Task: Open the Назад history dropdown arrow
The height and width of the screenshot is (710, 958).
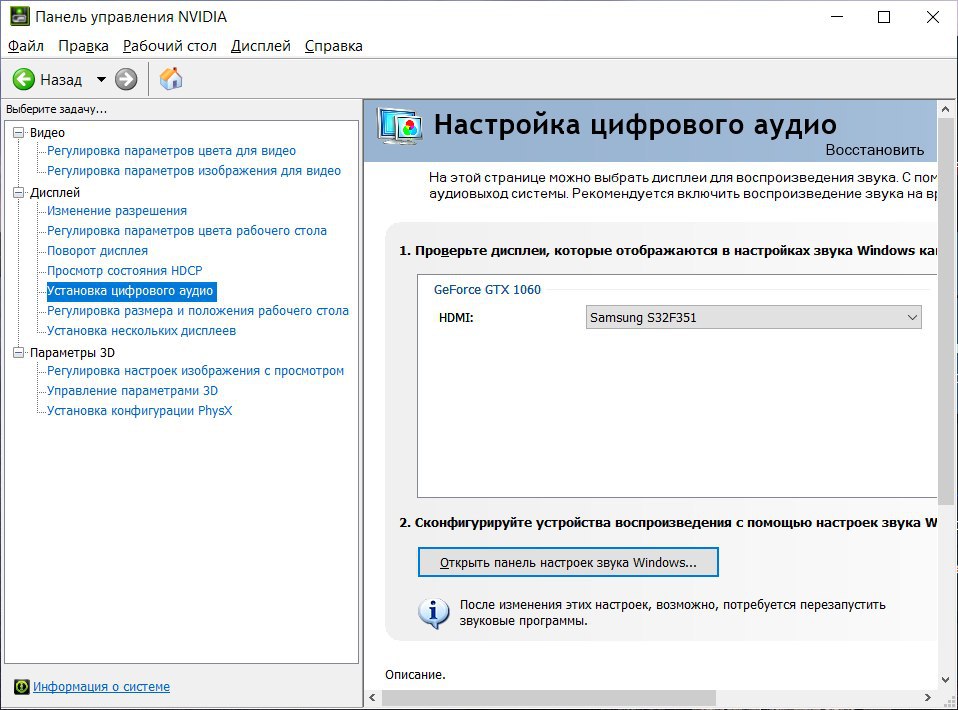Action: coord(101,79)
